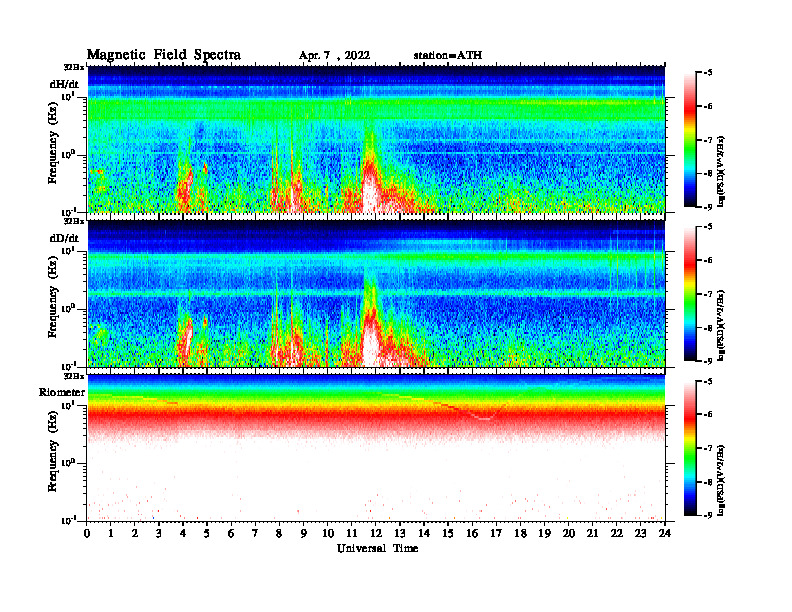Click hour tick label "8" on time axis
The height and width of the screenshot is (612, 792).
pos(279,534)
